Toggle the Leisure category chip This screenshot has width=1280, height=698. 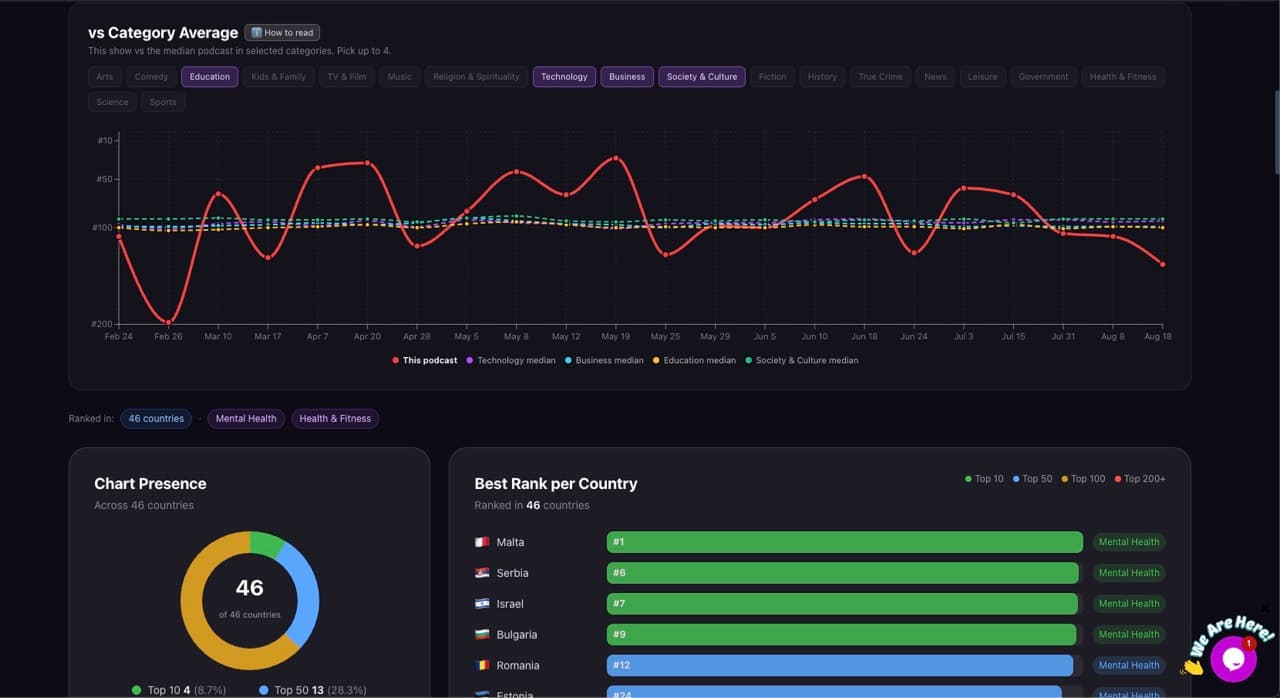pos(982,77)
